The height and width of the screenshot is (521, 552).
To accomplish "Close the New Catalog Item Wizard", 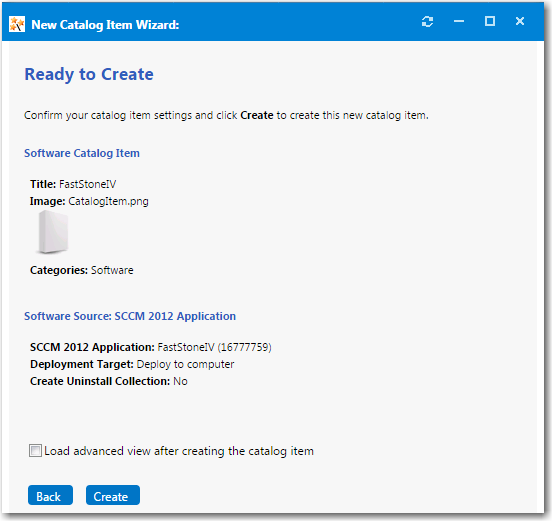I will point(520,21).
